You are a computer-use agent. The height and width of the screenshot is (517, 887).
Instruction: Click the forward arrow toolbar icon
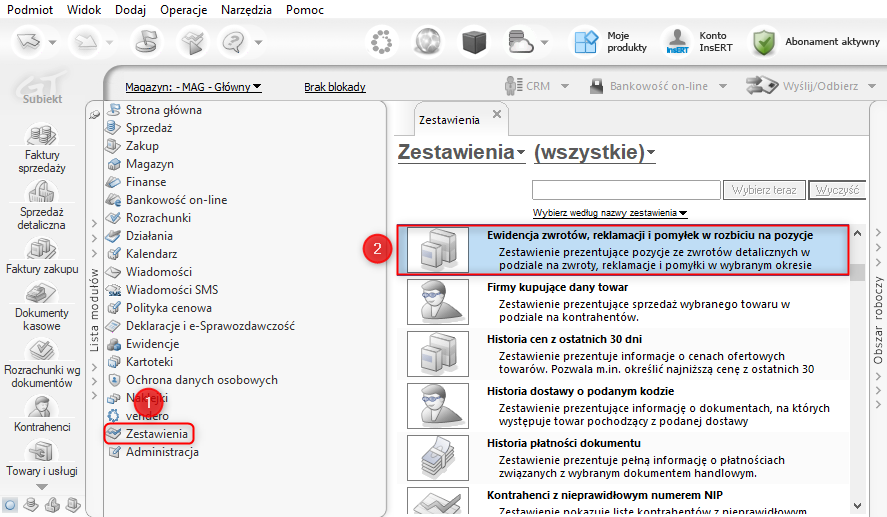point(86,42)
